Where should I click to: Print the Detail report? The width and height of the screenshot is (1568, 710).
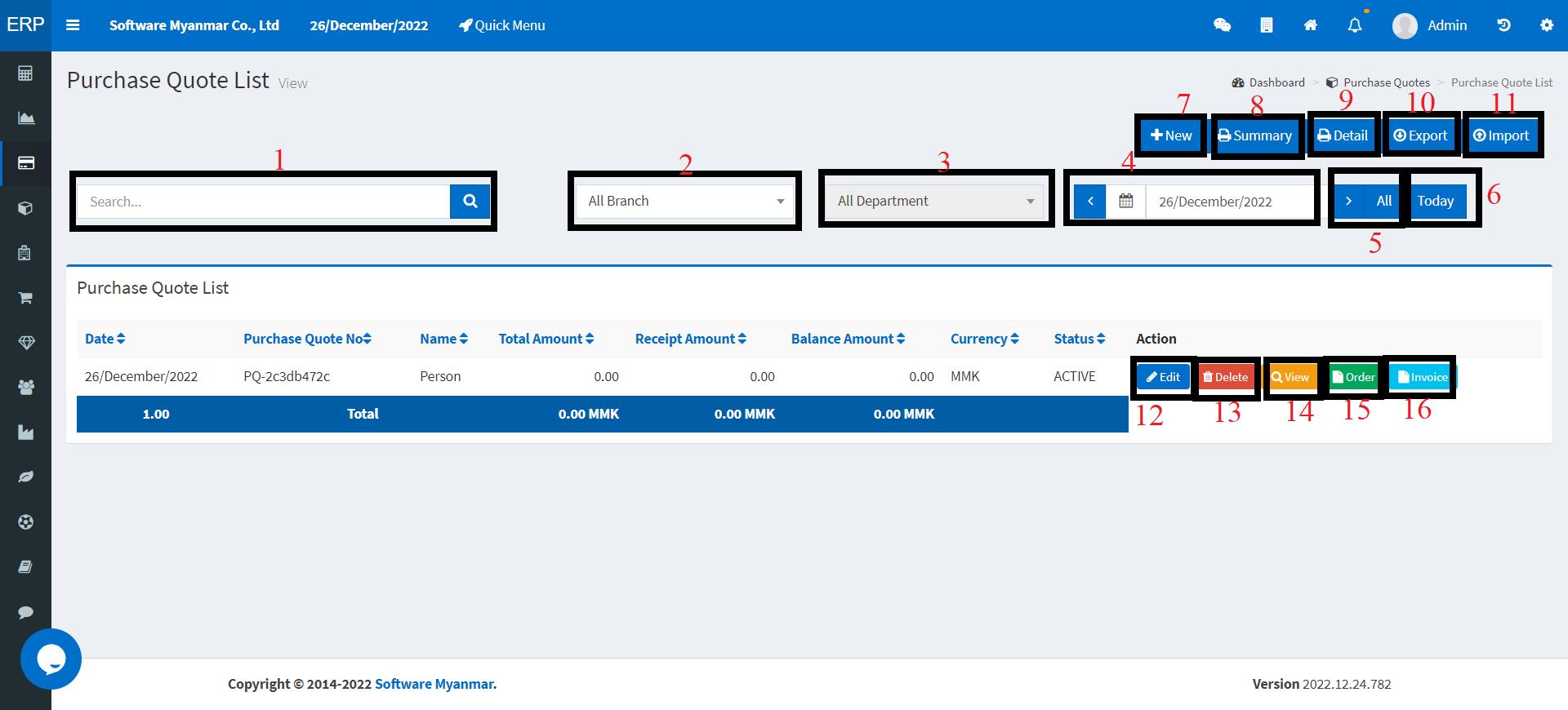click(1343, 135)
